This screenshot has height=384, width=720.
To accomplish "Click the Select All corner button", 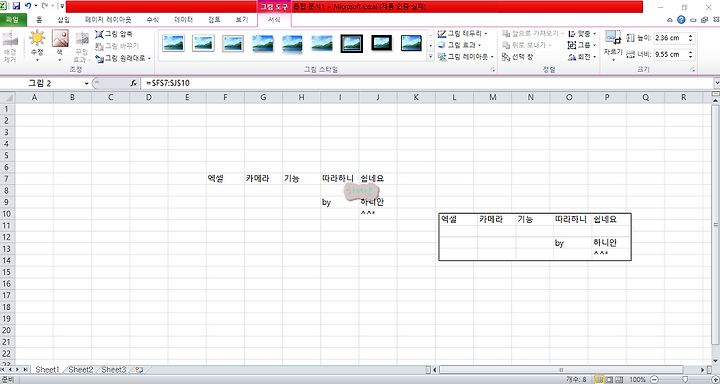I will (7, 97).
